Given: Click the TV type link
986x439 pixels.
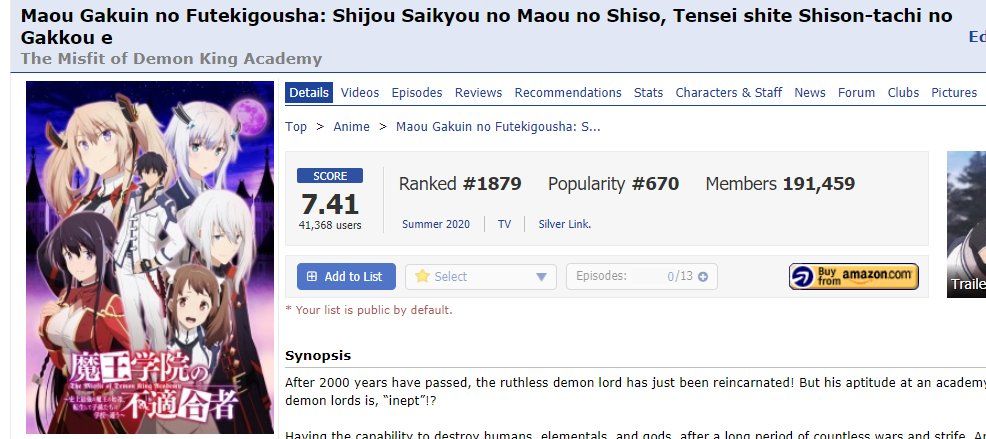Looking at the screenshot, I should point(504,225).
